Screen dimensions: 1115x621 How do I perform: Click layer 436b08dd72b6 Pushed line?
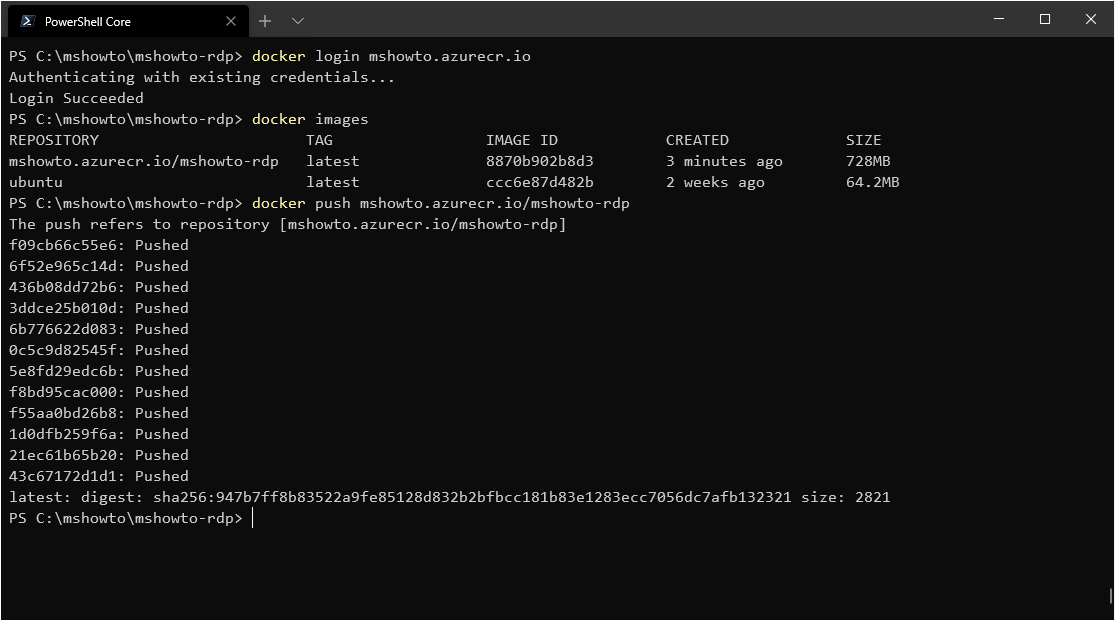(99, 287)
